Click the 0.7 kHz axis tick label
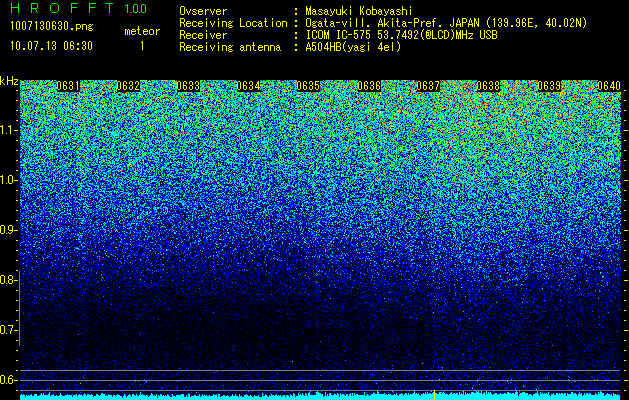This screenshot has width=629, height=400. click(8, 330)
